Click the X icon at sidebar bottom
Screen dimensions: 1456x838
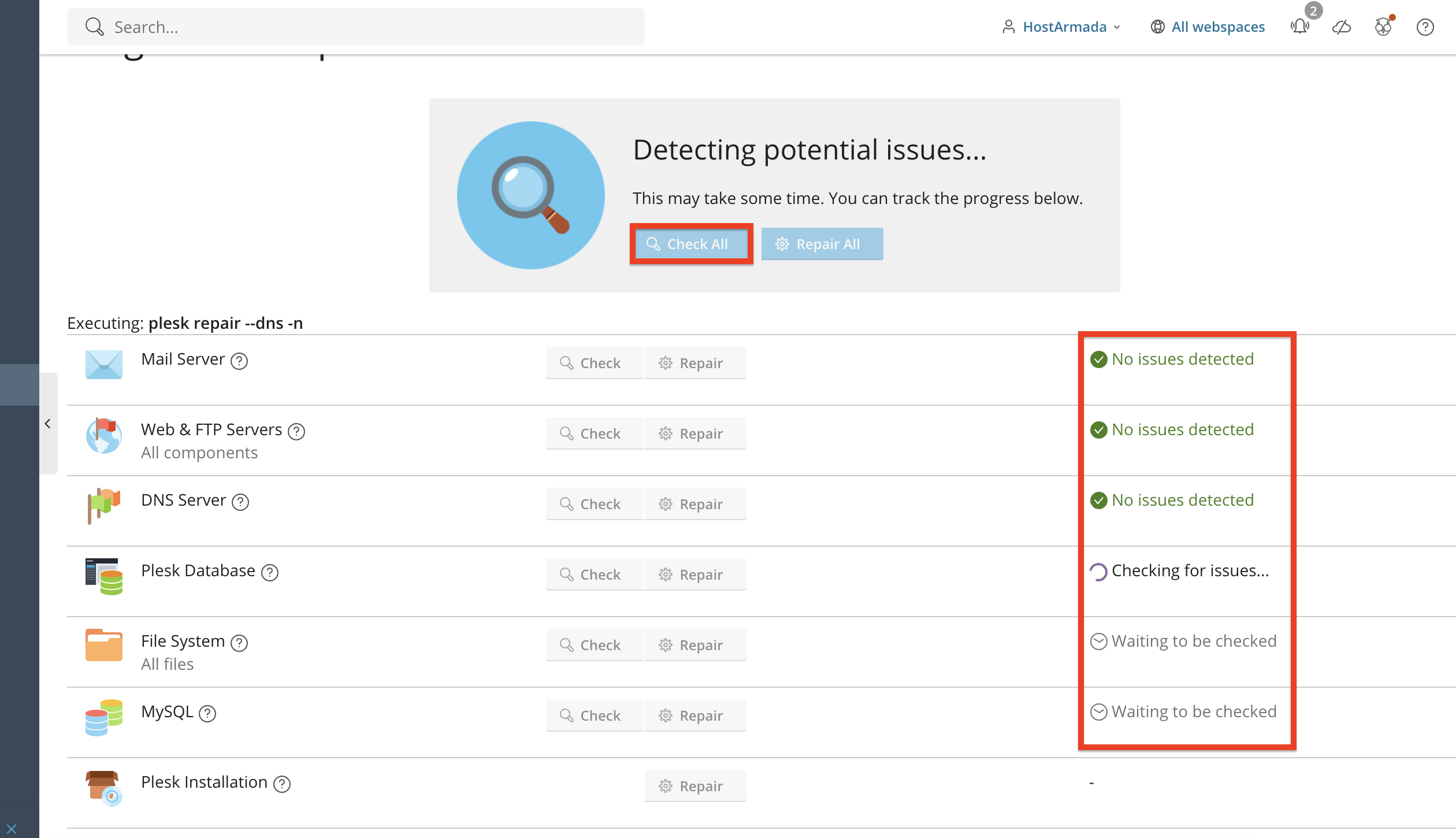(12, 829)
